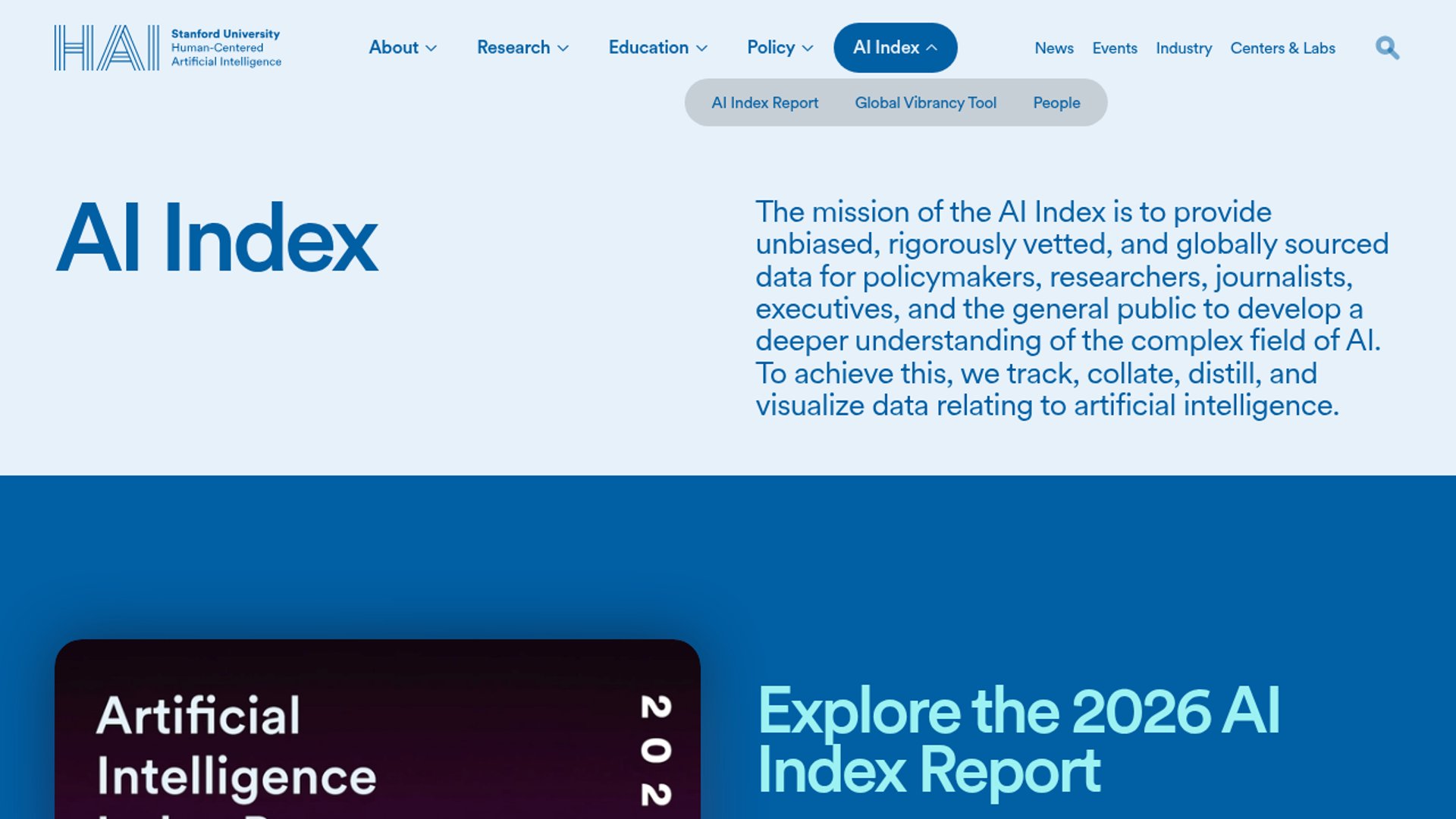This screenshot has width=1456, height=819.
Task: Click the vertical 202 year text on cover
Action: click(x=656, y=749)
